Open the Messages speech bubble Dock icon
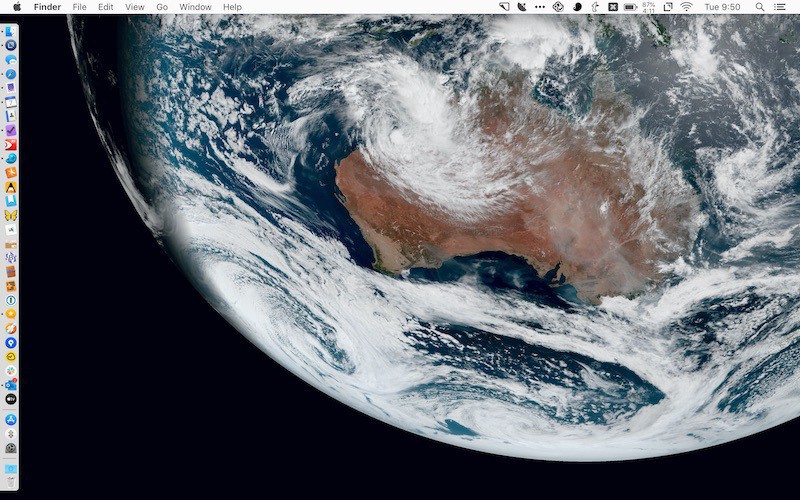800x500 pixels. 11,60
